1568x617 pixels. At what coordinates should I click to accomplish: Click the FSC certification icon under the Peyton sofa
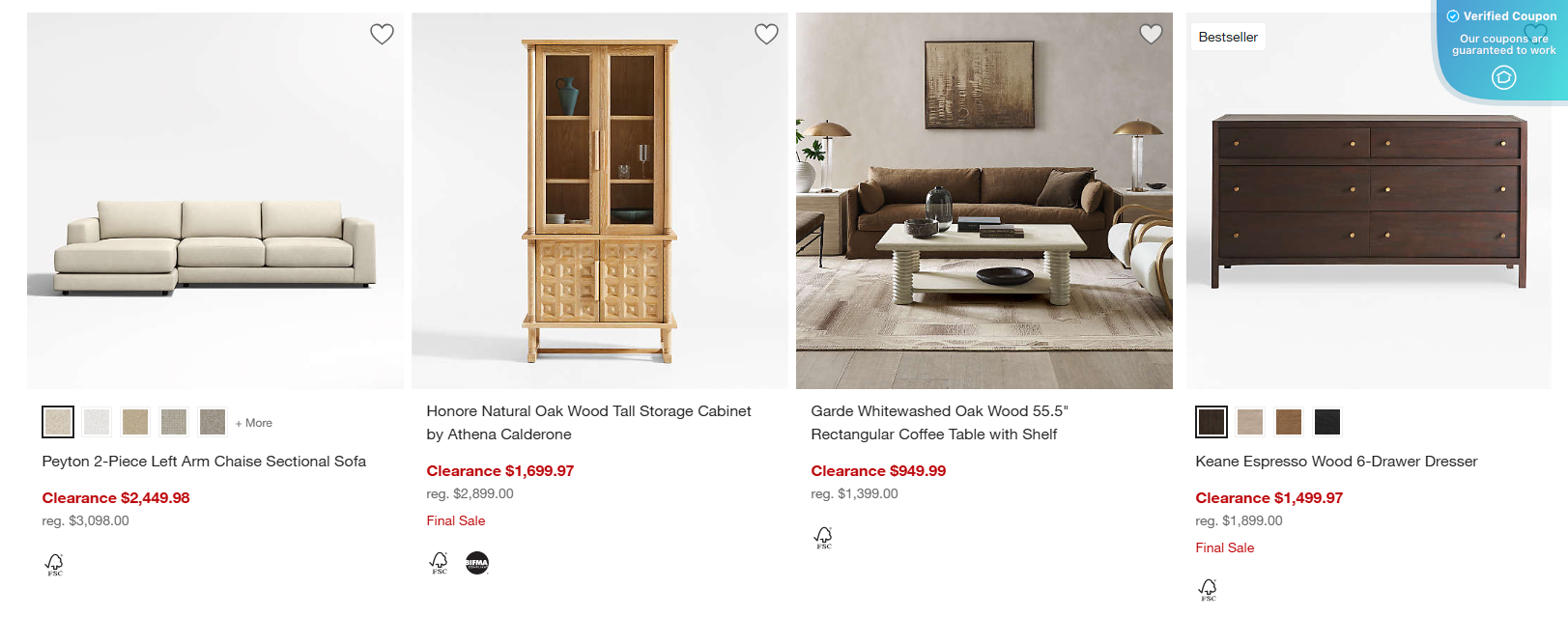point(55,564)
